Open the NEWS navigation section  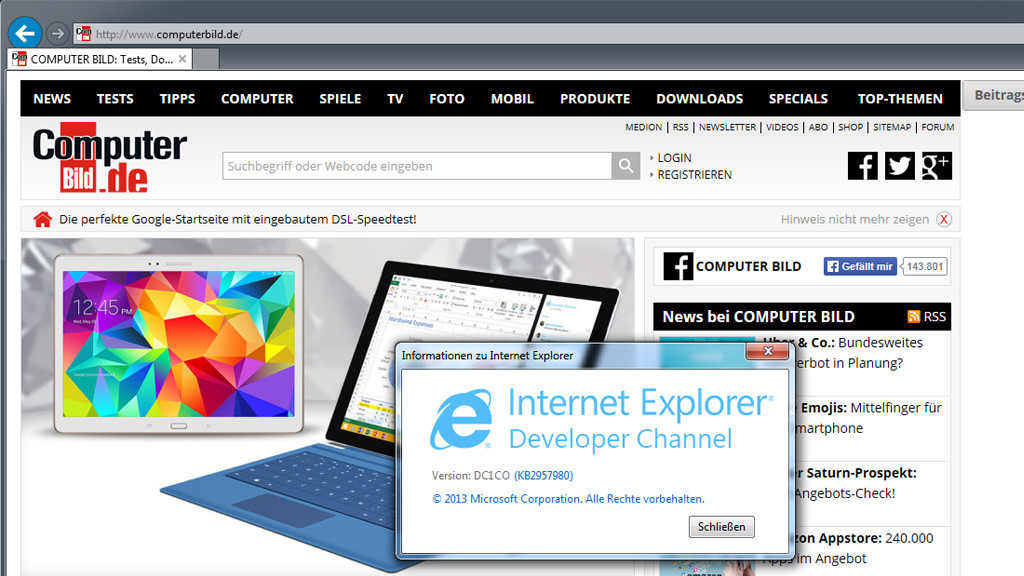click(x=52, y=98)
